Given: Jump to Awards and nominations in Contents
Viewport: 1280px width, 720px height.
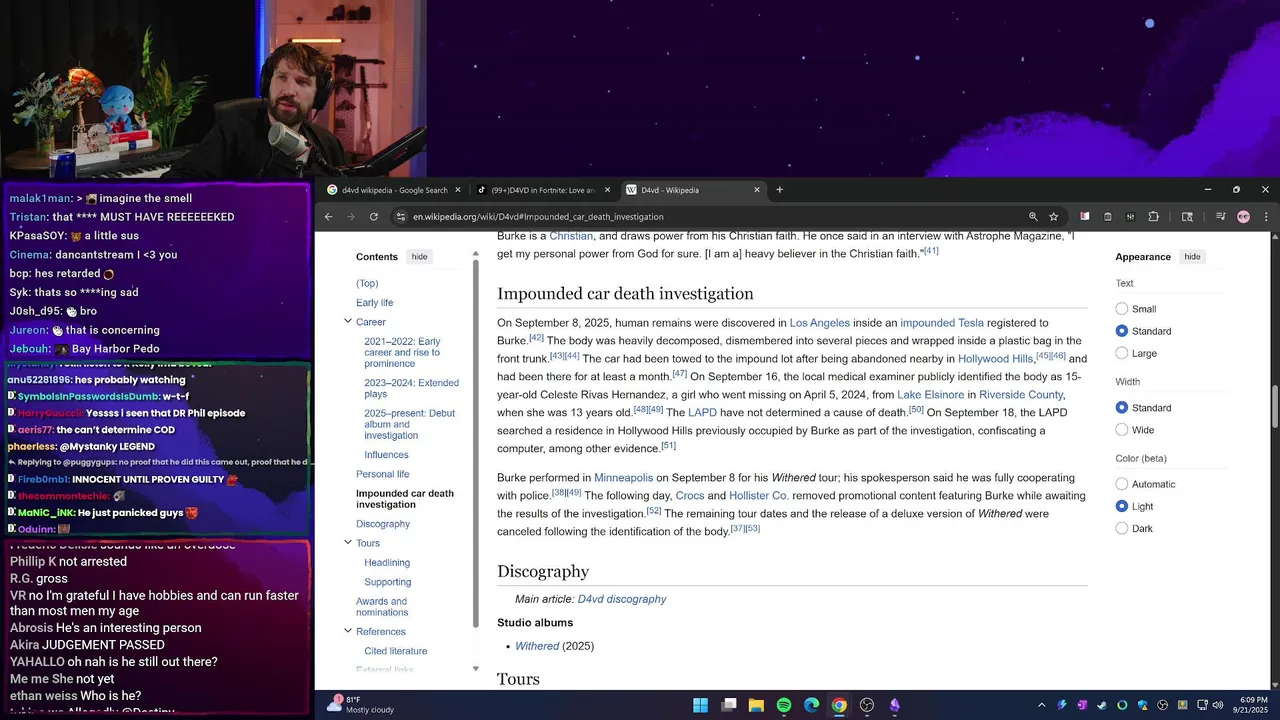Looking at the screenshot, I should tap(382, 607).
